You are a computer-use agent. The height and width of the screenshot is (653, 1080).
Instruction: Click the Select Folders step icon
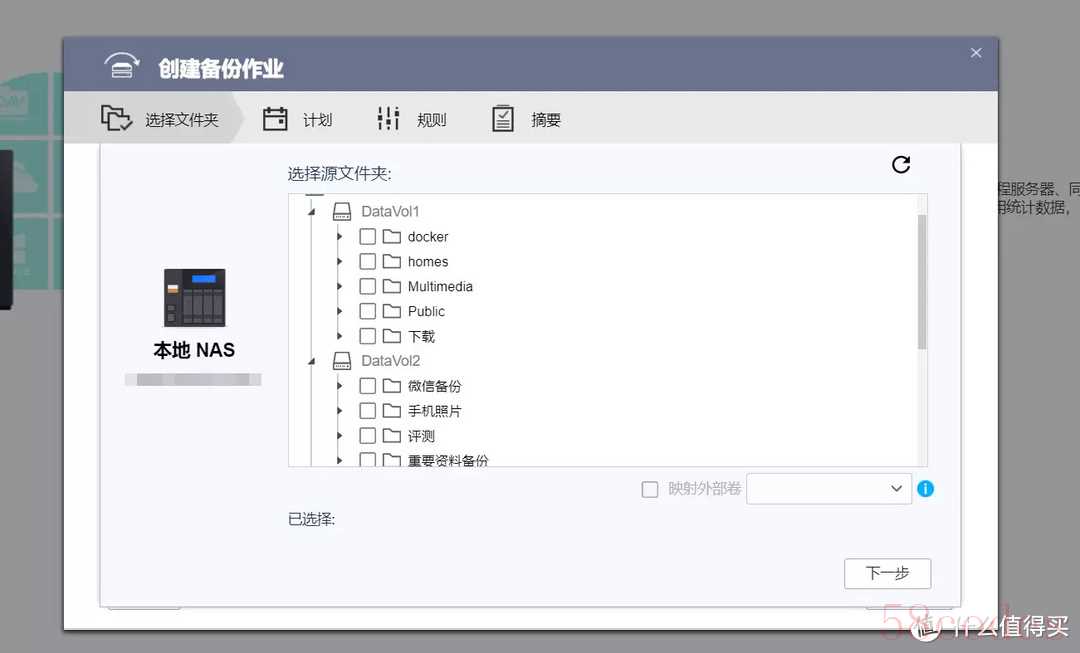[116, 118]
